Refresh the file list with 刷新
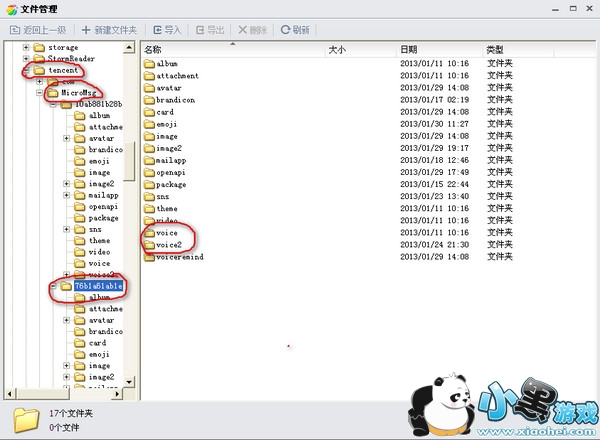 [295, 30]
